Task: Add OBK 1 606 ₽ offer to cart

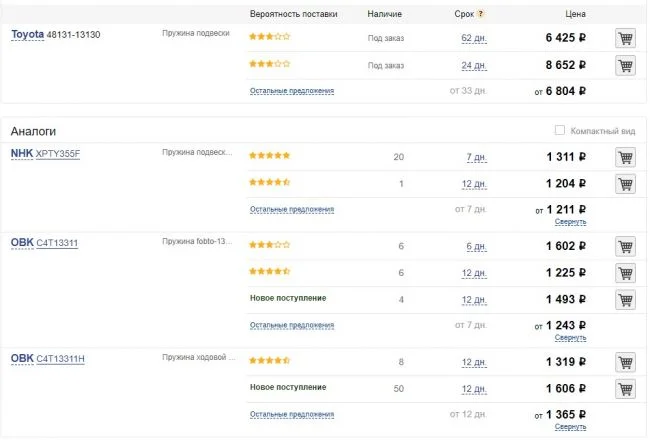Action: [625, 389]
